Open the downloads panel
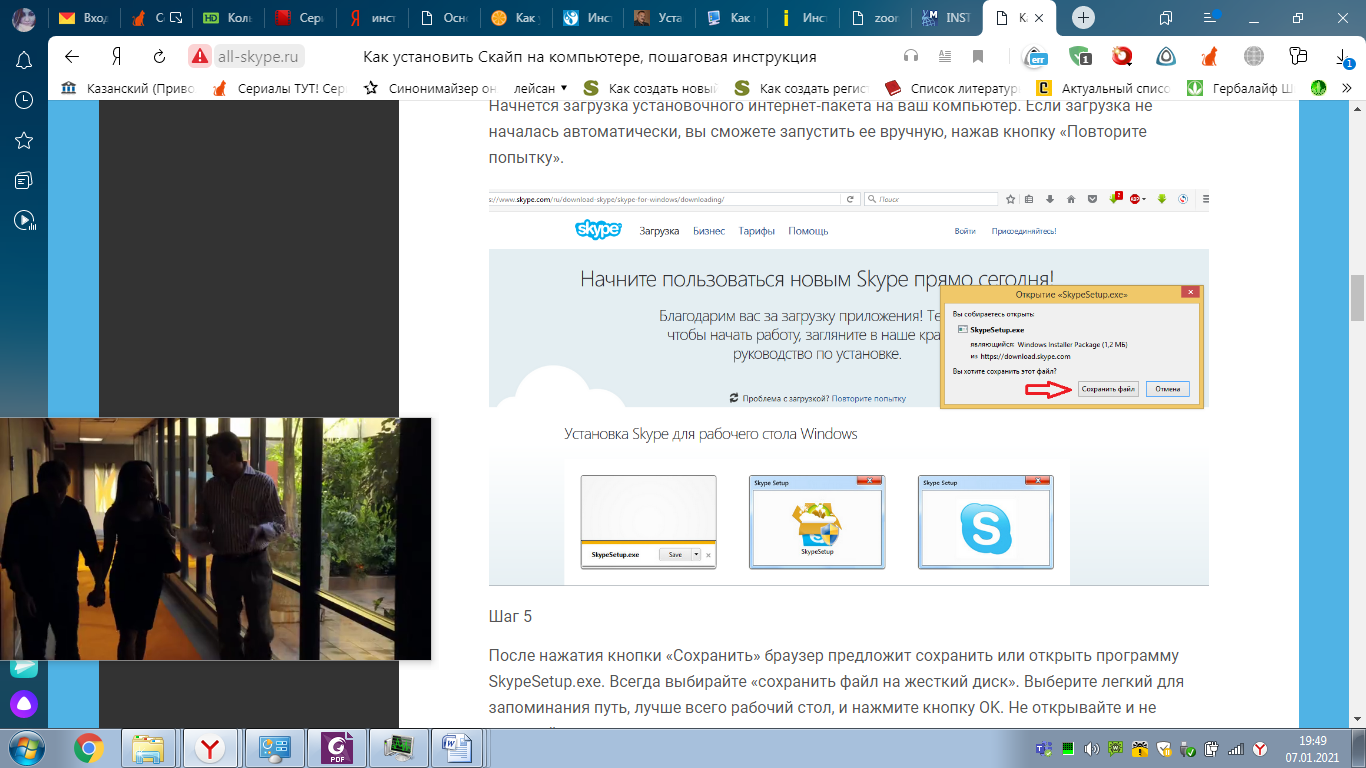Screen dimensions: 1366x768 pyautogui.click(x=1343, y=58)
